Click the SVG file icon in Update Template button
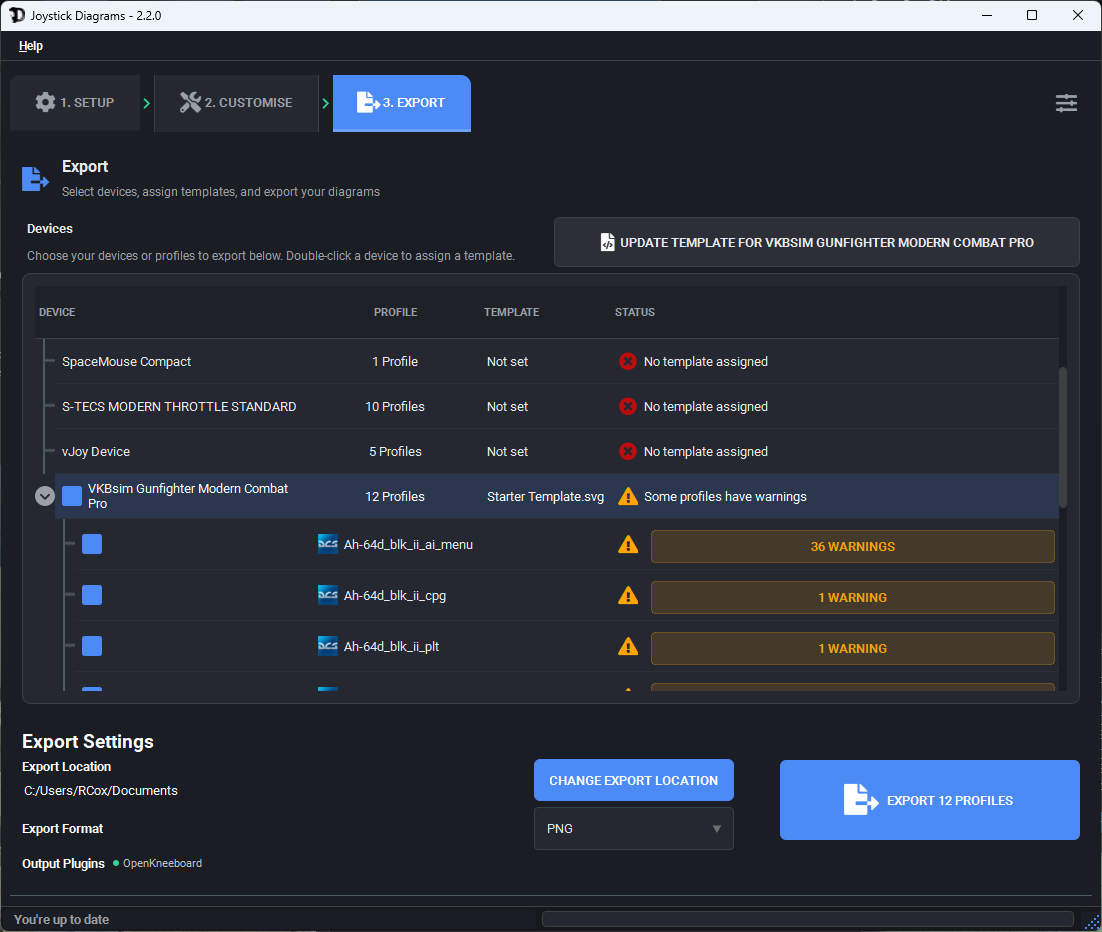This screenshot has height=932, width=1102. tap(607, 242)
